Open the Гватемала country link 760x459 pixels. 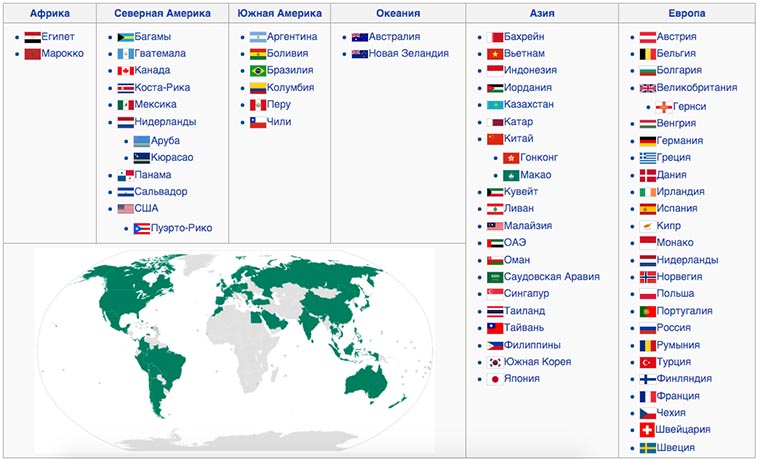160,53
